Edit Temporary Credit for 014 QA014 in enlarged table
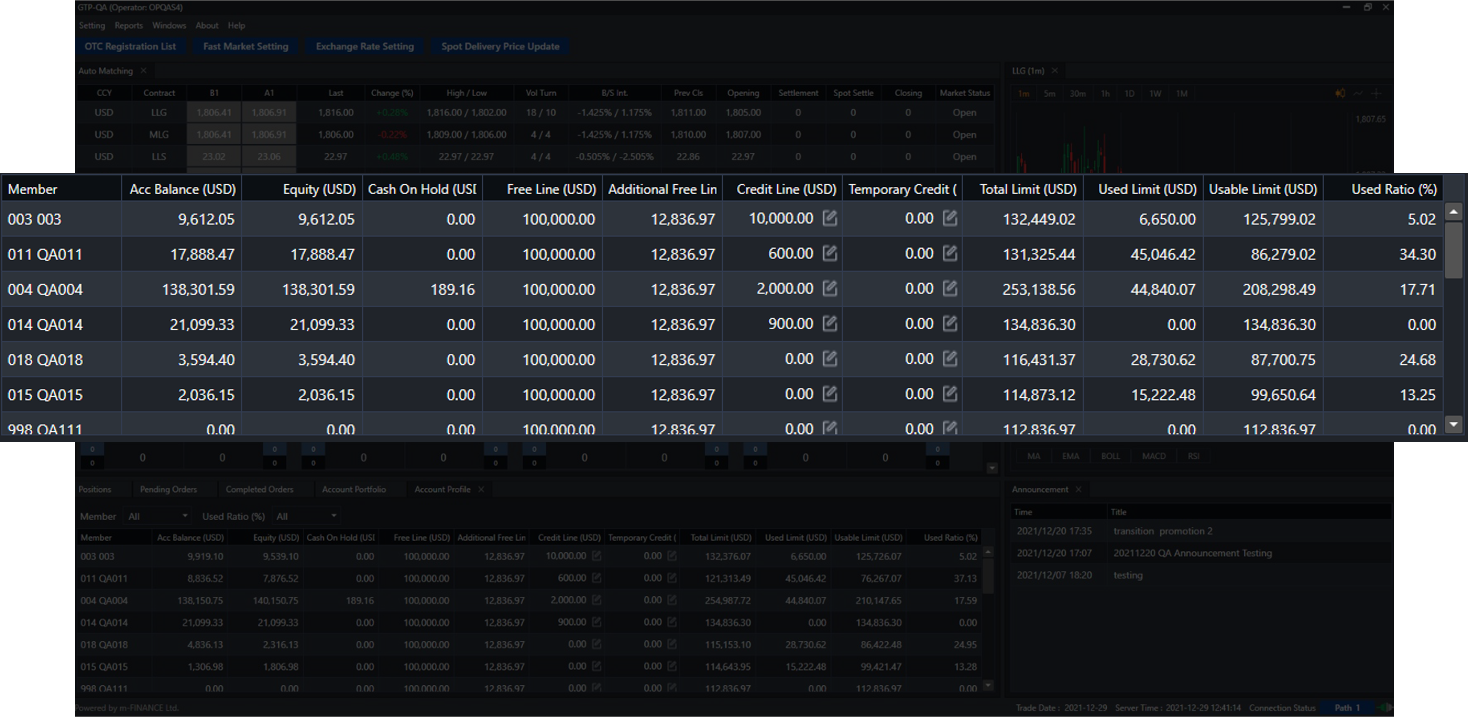 950,324
